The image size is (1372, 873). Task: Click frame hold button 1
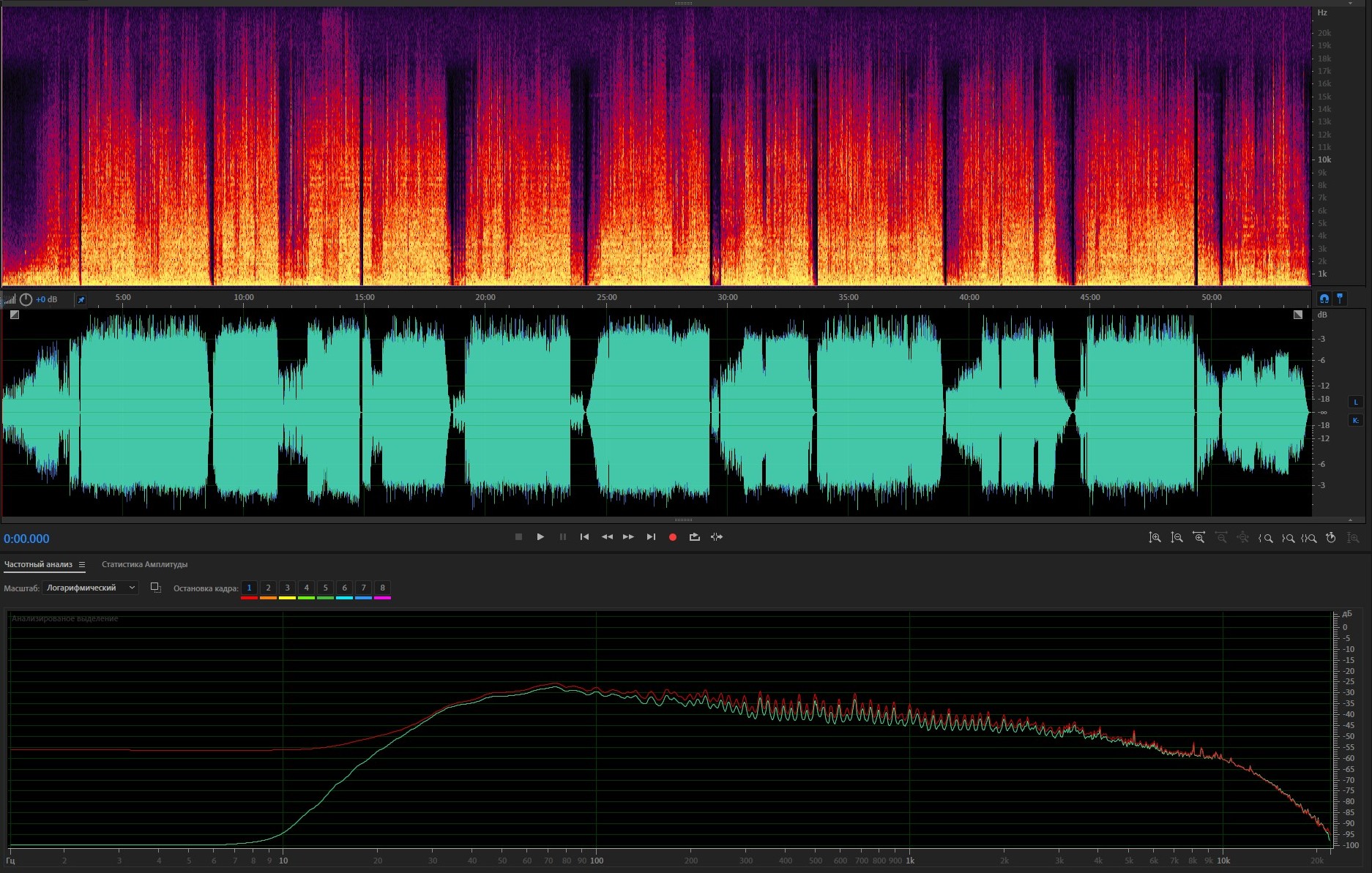tap(249, 588)
